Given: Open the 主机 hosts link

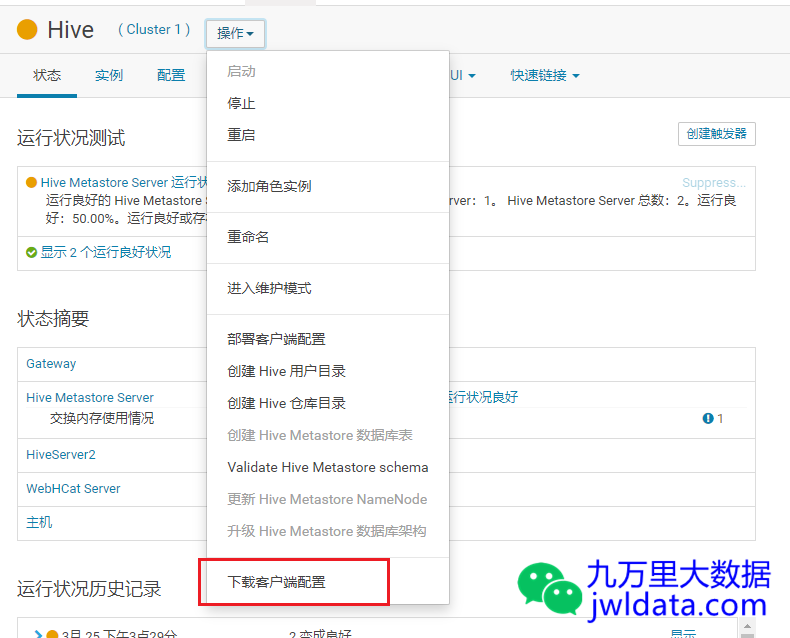Looking at the screenshot, I should (39, 522).
